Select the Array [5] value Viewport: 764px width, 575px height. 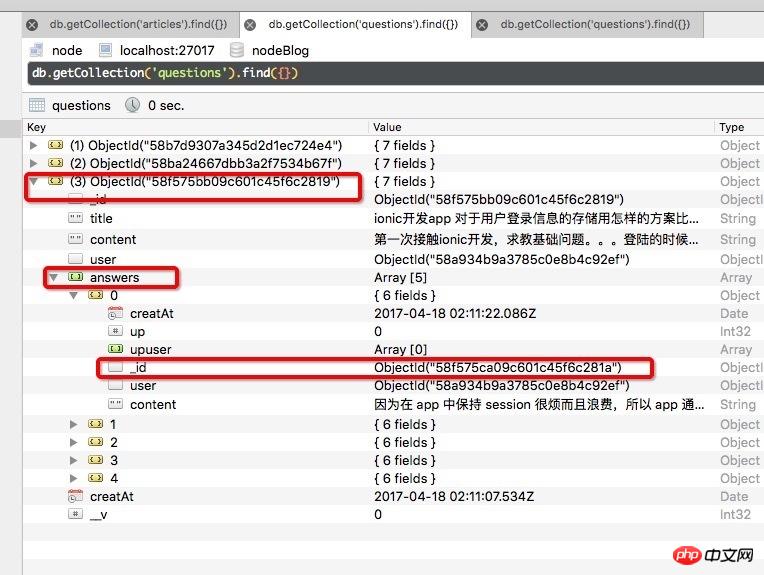(x=401, y=277)
